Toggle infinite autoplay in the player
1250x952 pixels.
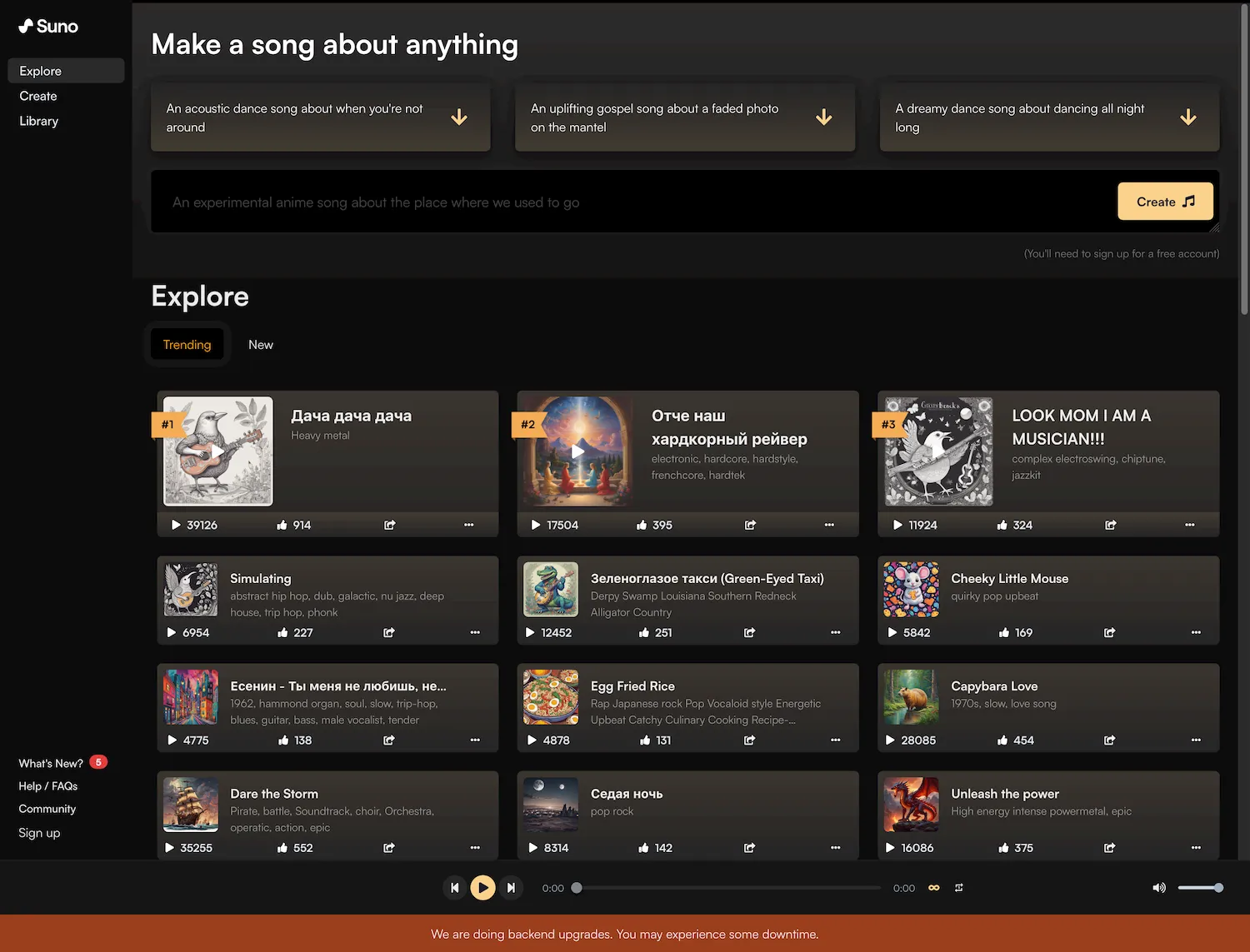(934, 888)
